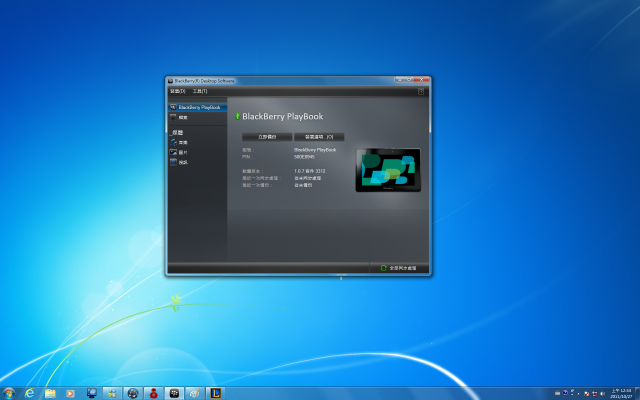Click the globe application icon on taskbar
This screenshot has width=640, height=400.
coord(133,393)
